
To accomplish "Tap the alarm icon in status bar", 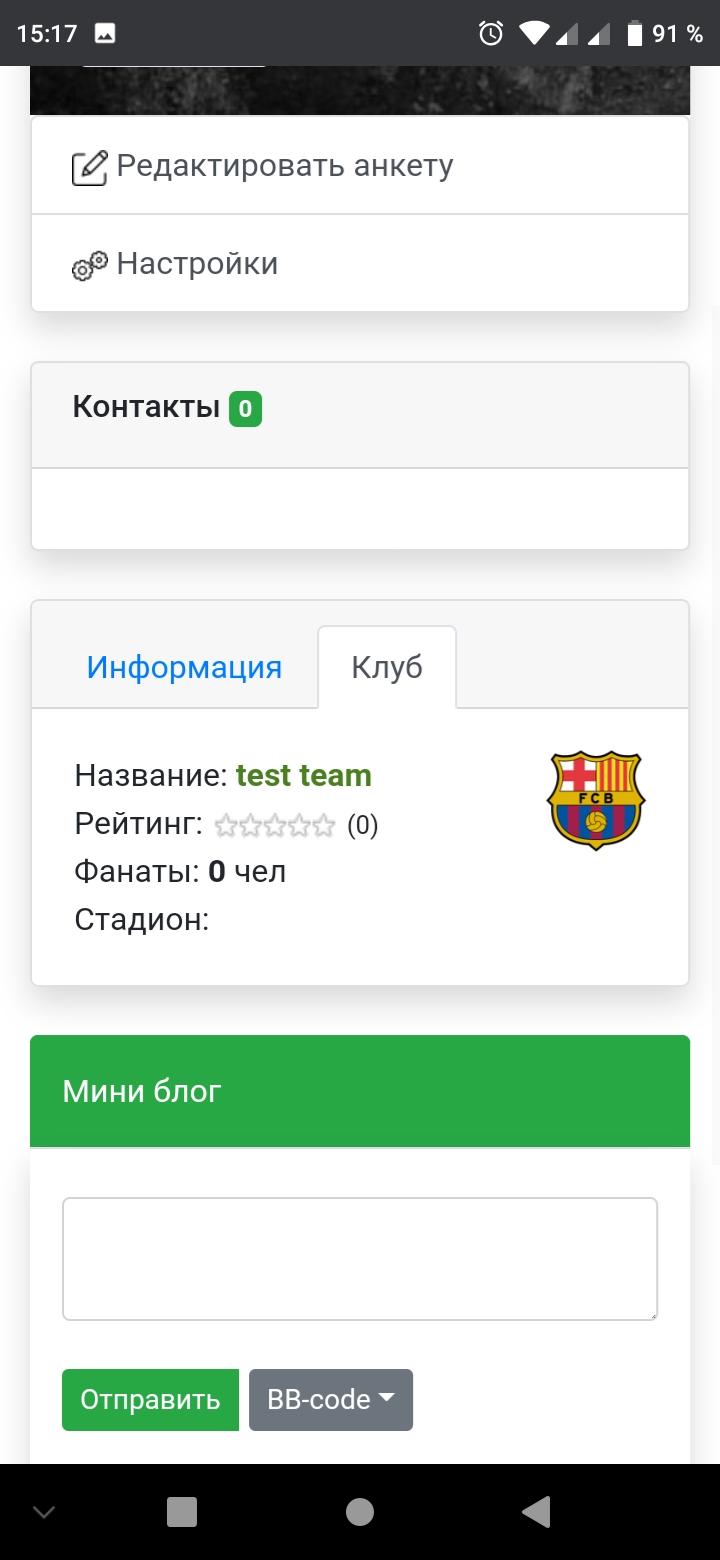I will tap(491, 34).
